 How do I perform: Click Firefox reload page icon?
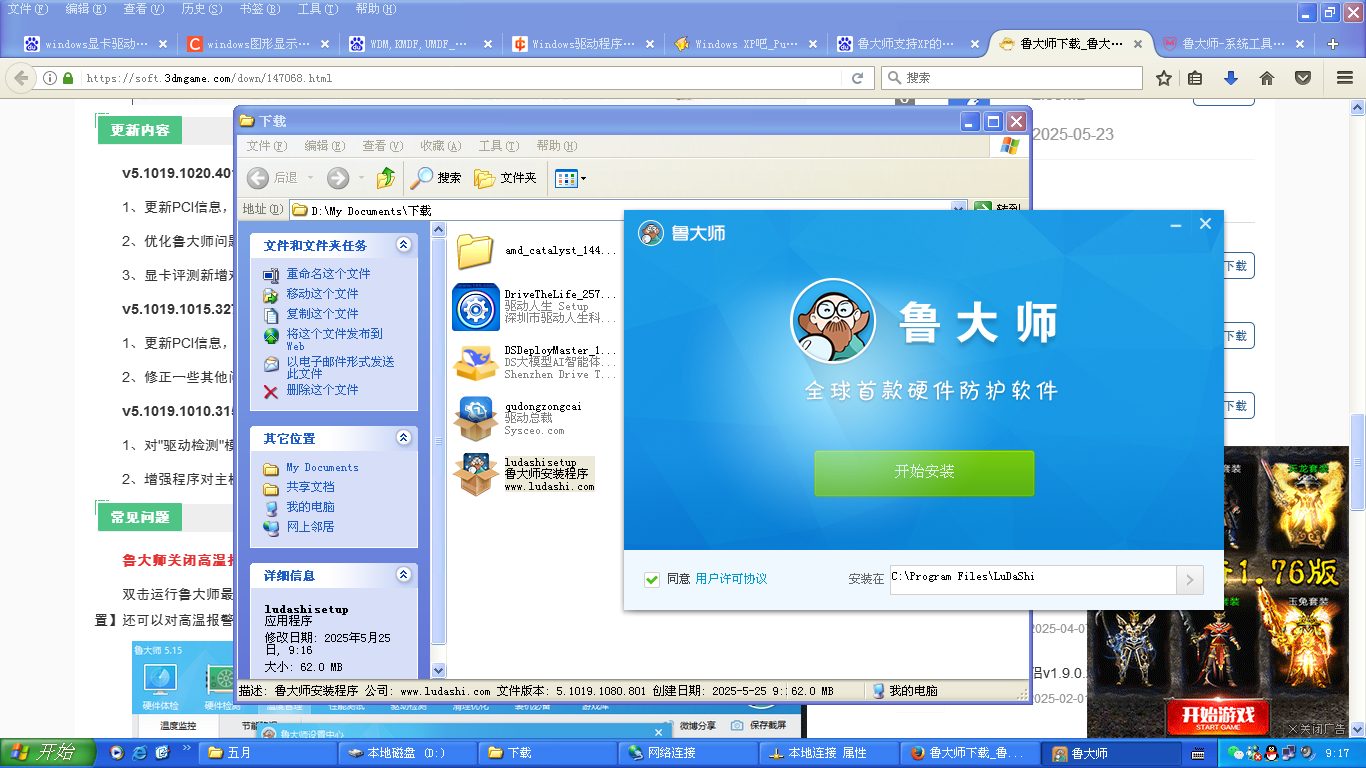(x=857, y=78)
